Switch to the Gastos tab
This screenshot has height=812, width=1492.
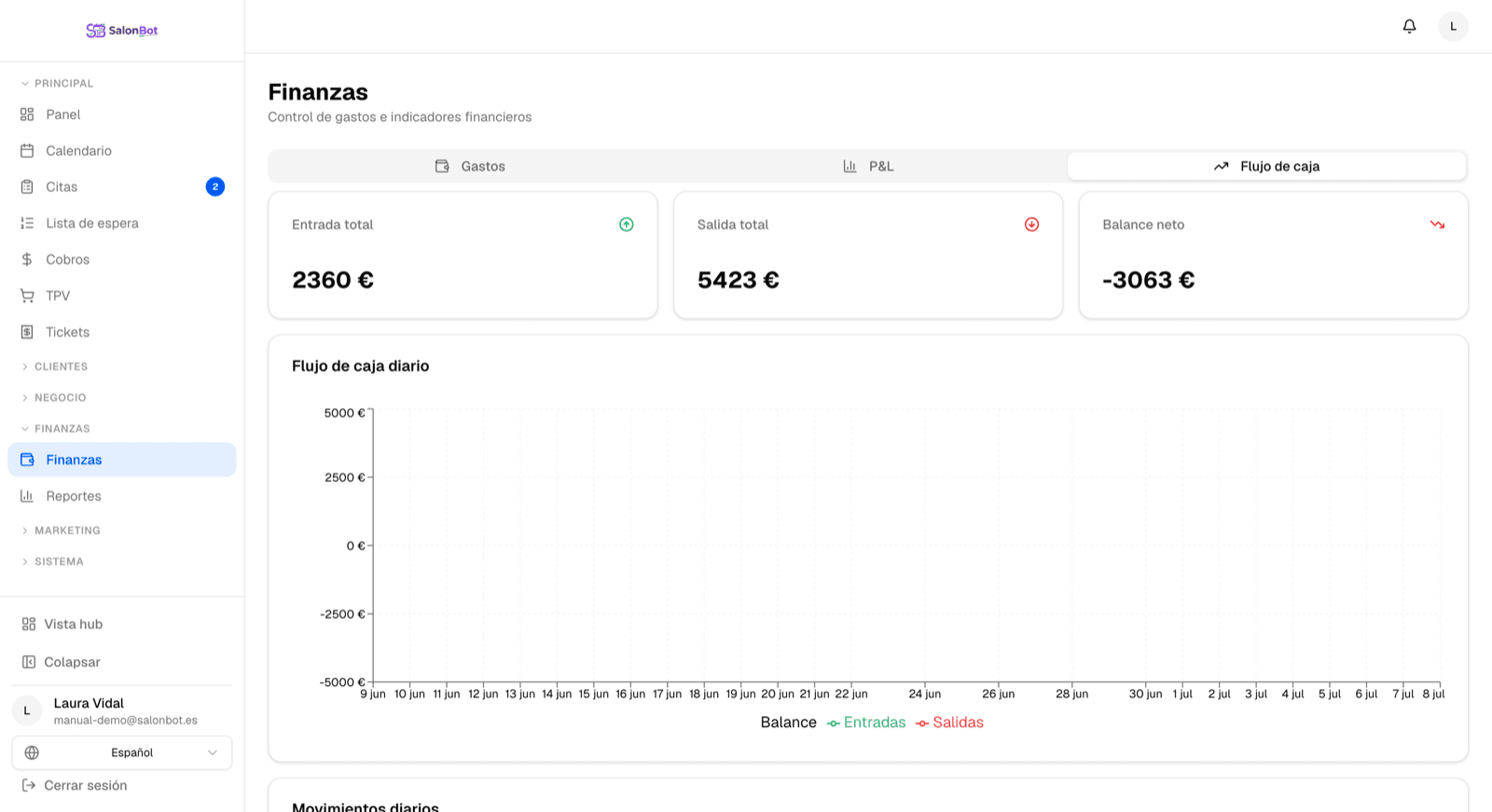click(x=470, y=167)
